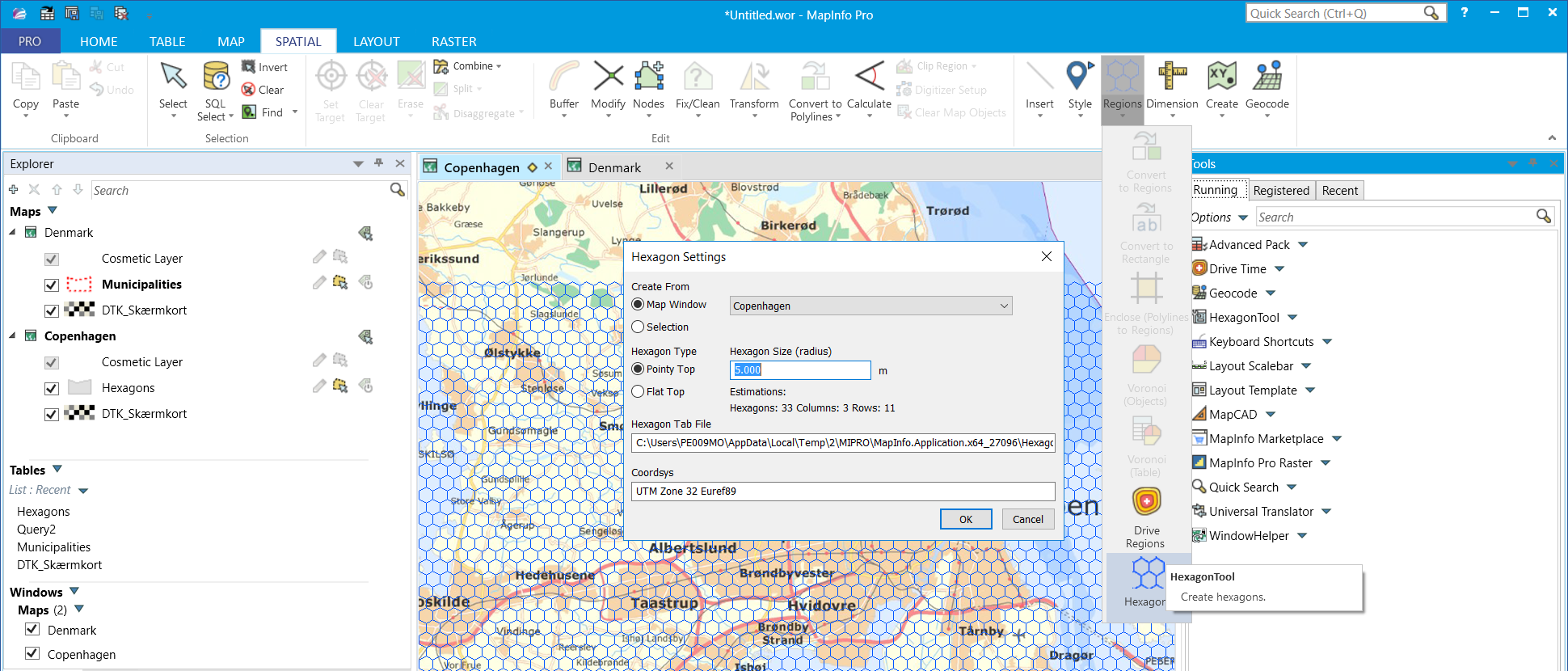Viewport: 1568px width, 671px height.
Task: Select Query2 in Tables list
Action: (x=36, y=529)
